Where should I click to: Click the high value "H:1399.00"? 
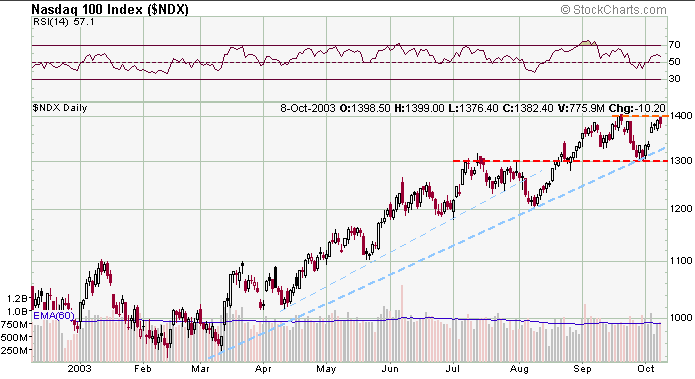(x=419, y=108)
